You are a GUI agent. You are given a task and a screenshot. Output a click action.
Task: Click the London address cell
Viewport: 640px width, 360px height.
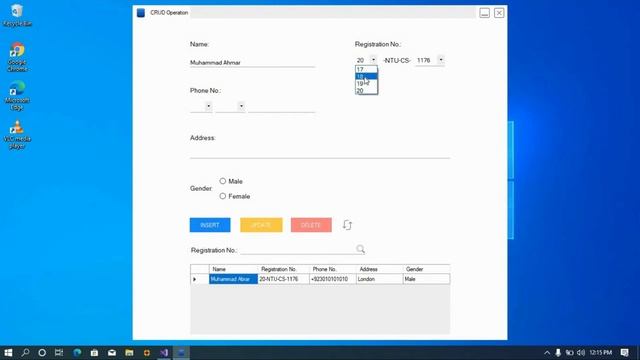click(379, 279)
